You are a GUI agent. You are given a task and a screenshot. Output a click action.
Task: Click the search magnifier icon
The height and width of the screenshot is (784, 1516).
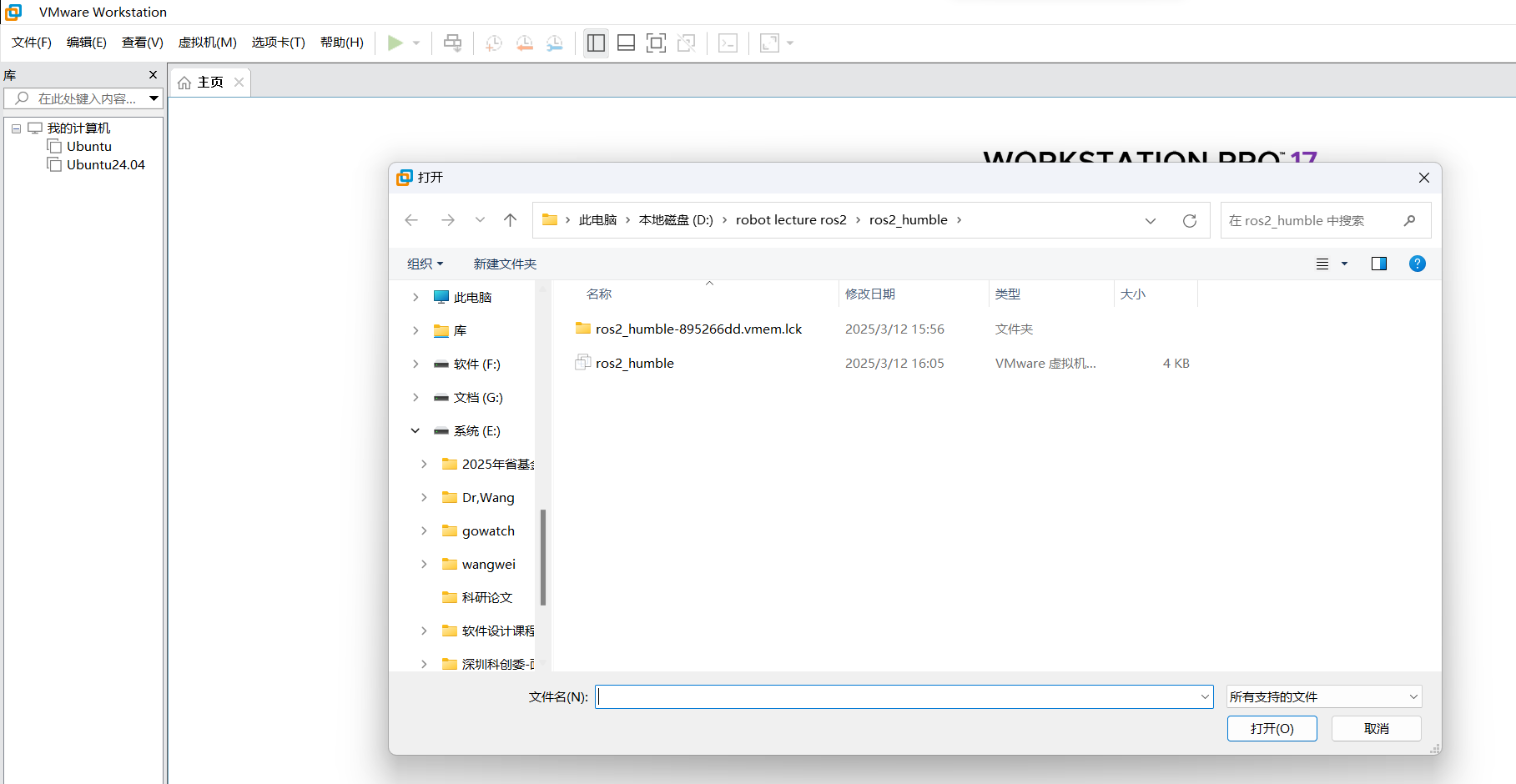point(1409,220)
